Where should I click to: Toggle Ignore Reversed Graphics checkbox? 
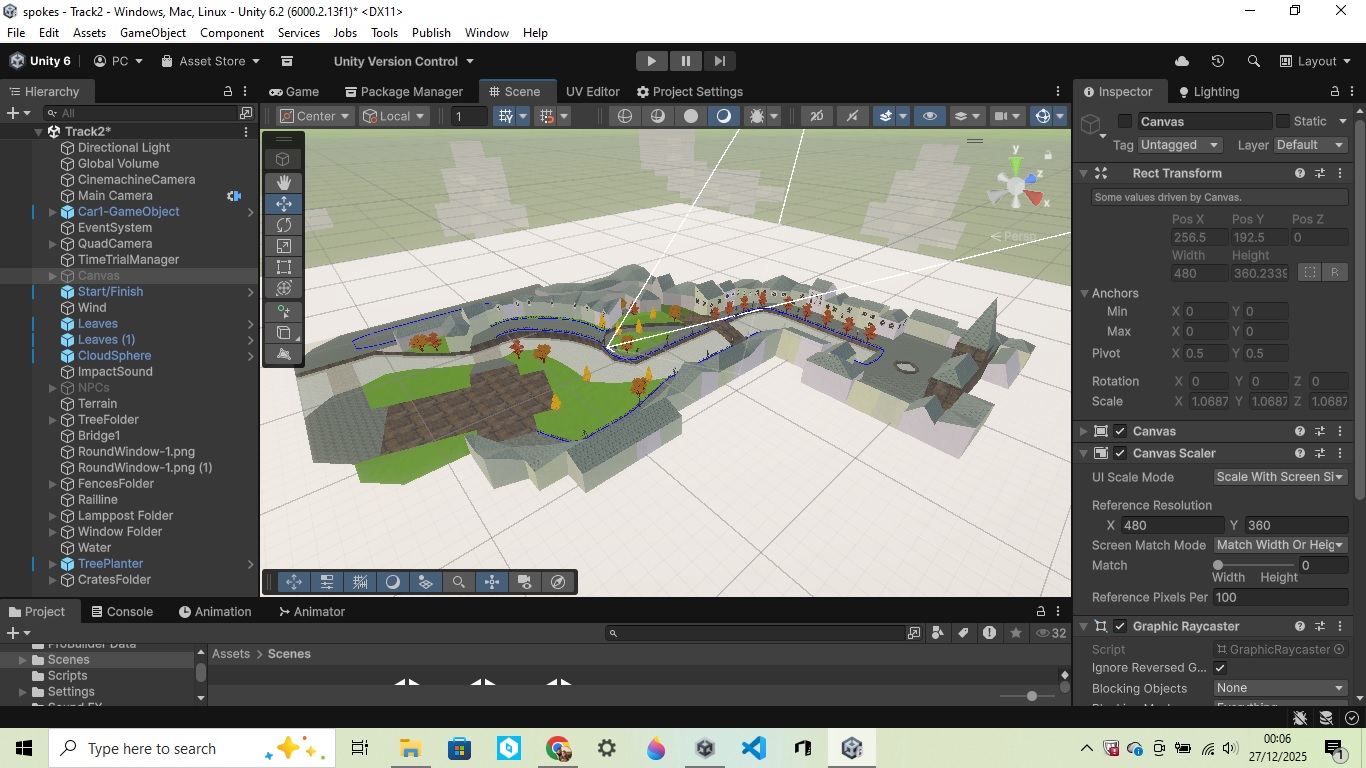1220,668
